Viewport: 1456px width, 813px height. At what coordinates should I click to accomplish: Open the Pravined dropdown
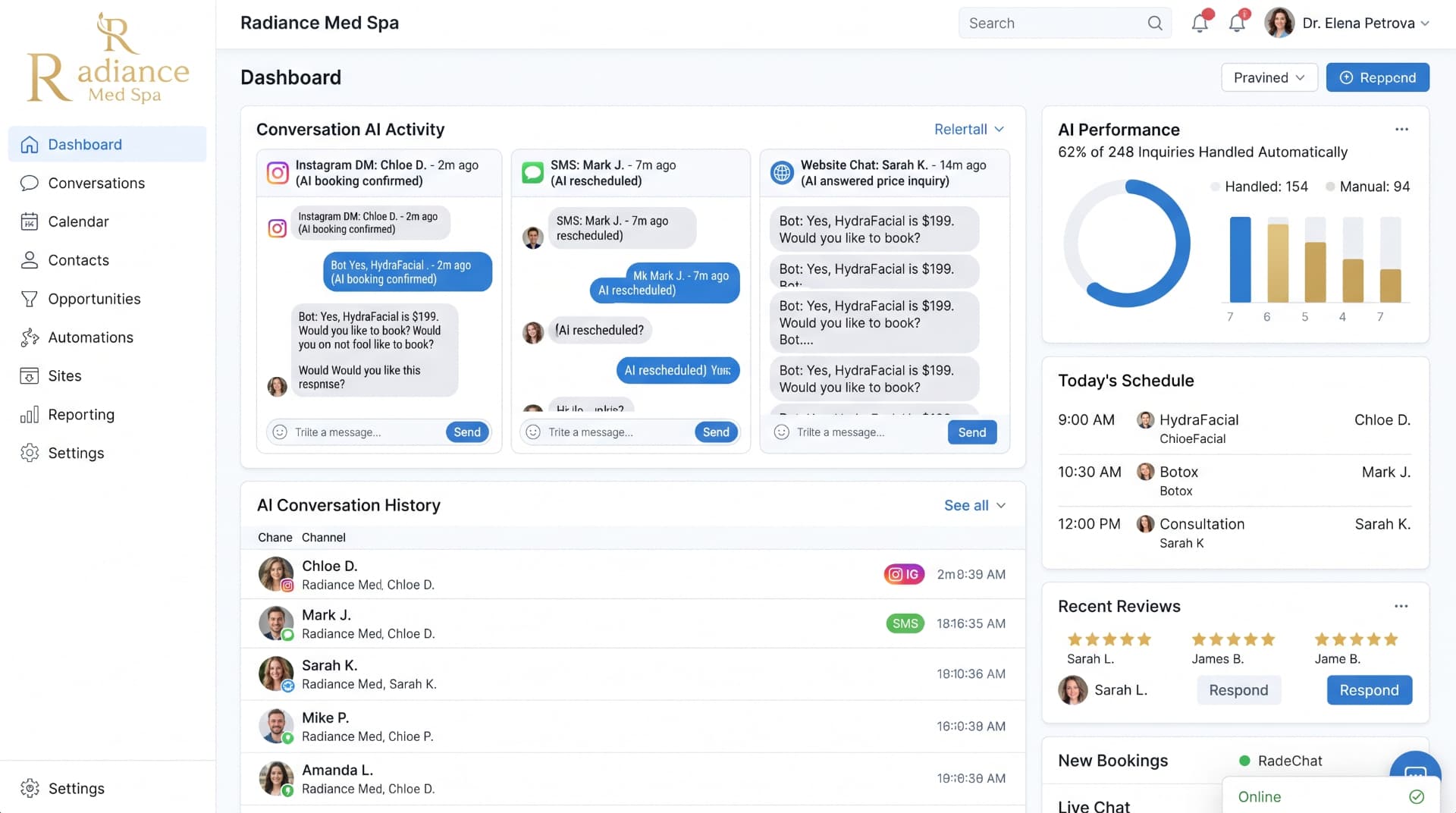tap(1269, 77)
